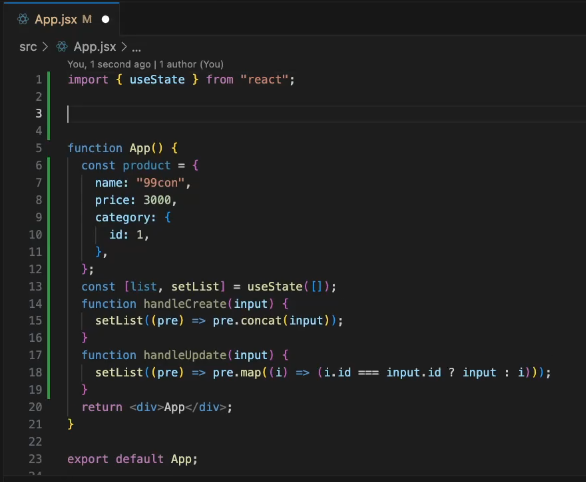Viewport: 586px width, 482px height.
Task: Open the "src" breadcrumb folder dropdown
Action: pyautogui.click(x=28, y=47)
